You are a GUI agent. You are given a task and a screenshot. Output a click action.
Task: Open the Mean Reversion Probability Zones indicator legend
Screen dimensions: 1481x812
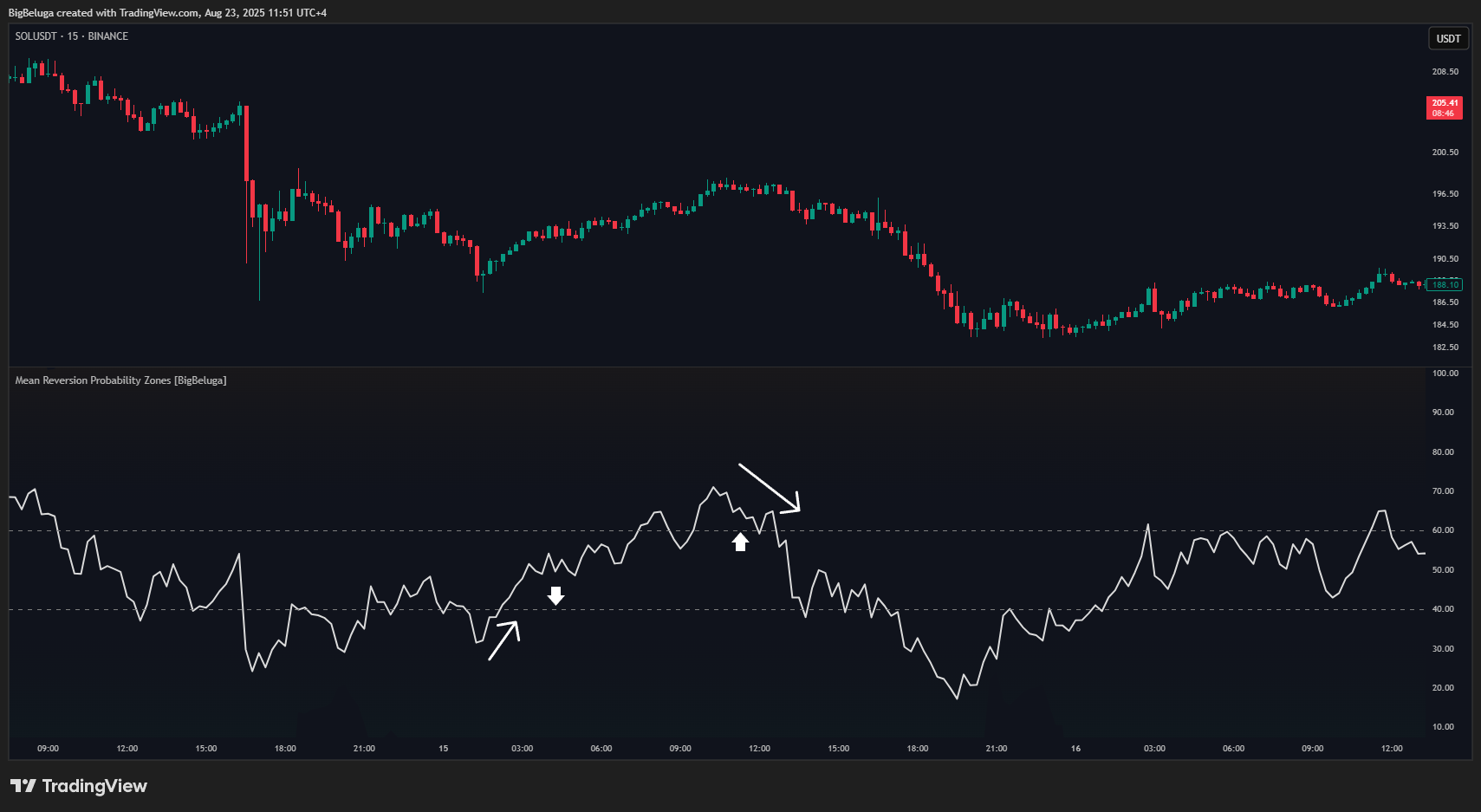120,380
